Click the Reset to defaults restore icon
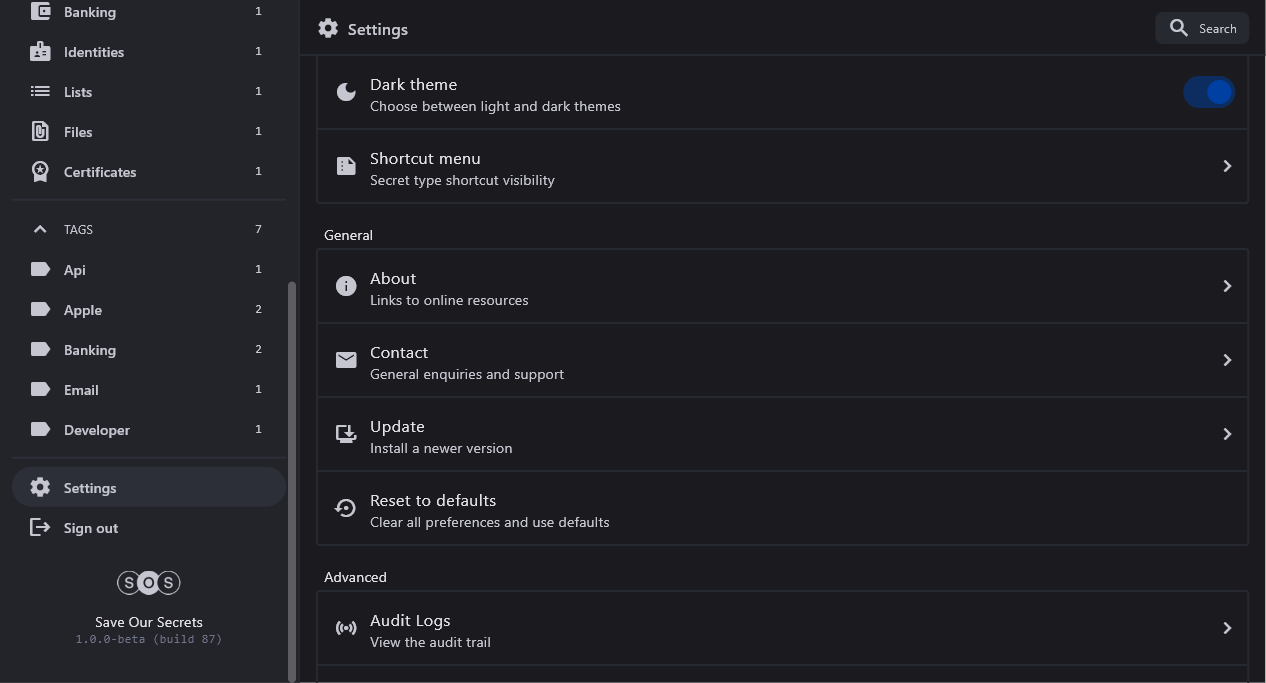Image resolution: width=1266 pixels, height=683 pixels. click(x=346, y=508)
